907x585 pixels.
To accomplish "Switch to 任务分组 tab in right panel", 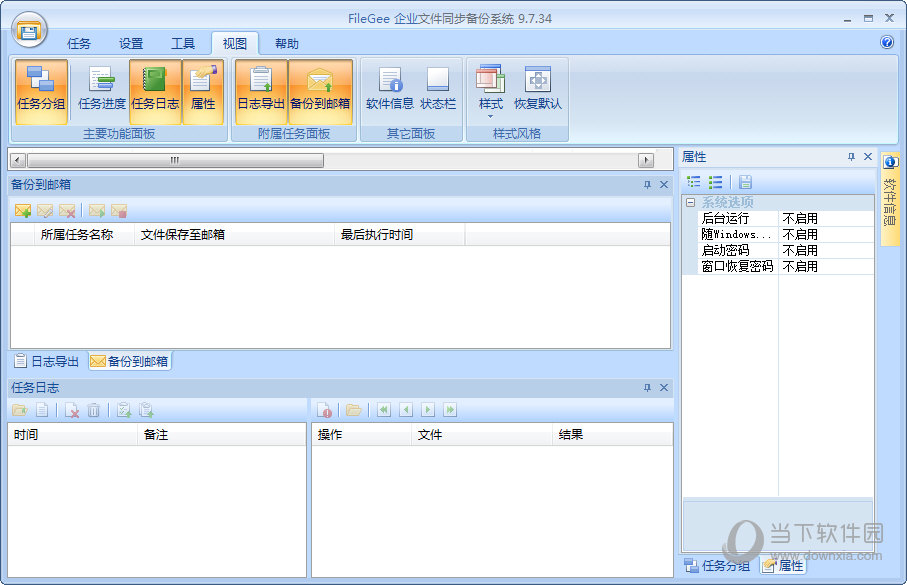I will (x=717, y=565).
